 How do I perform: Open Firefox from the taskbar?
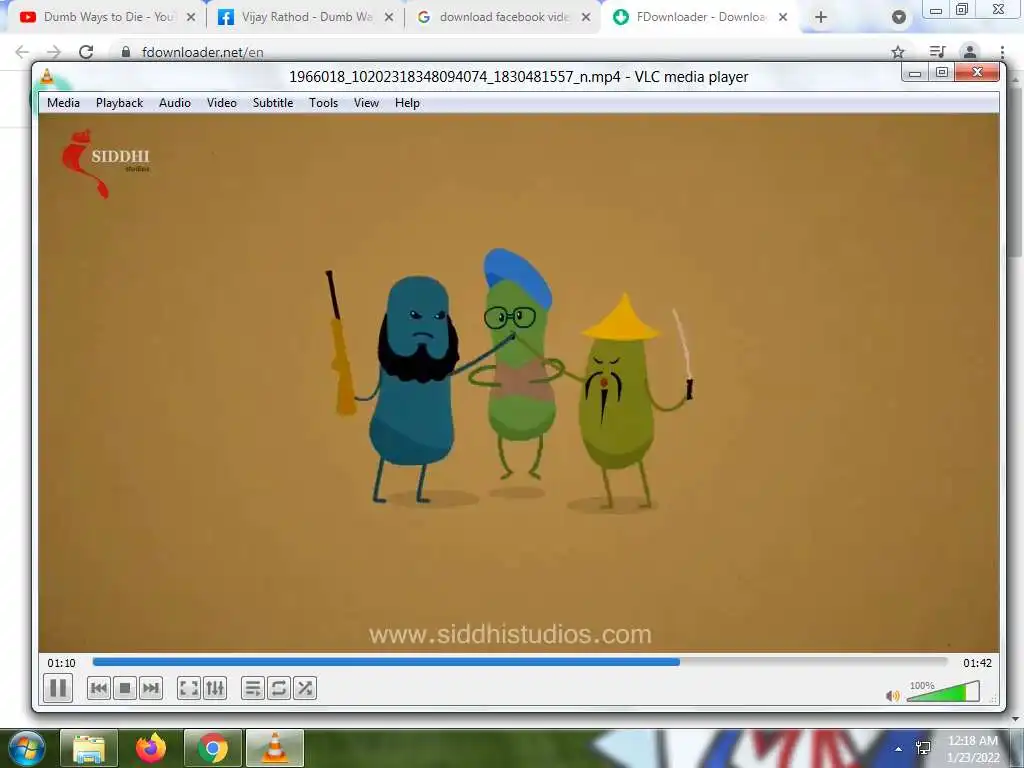point(151,748)
